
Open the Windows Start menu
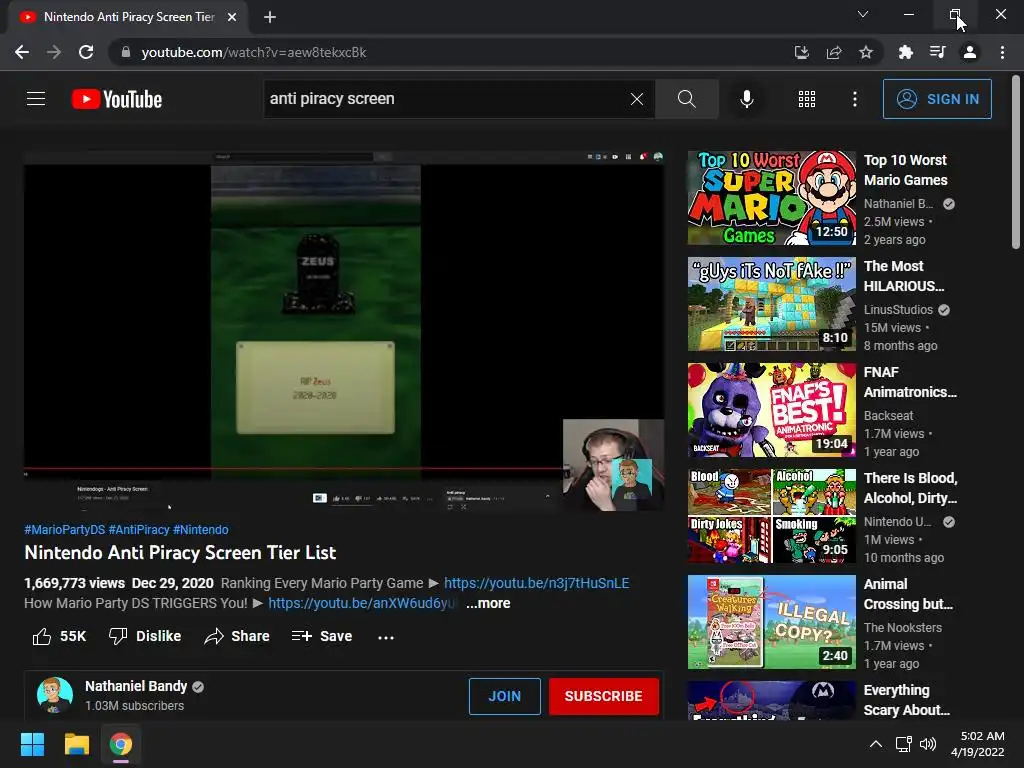pos(32,744)
